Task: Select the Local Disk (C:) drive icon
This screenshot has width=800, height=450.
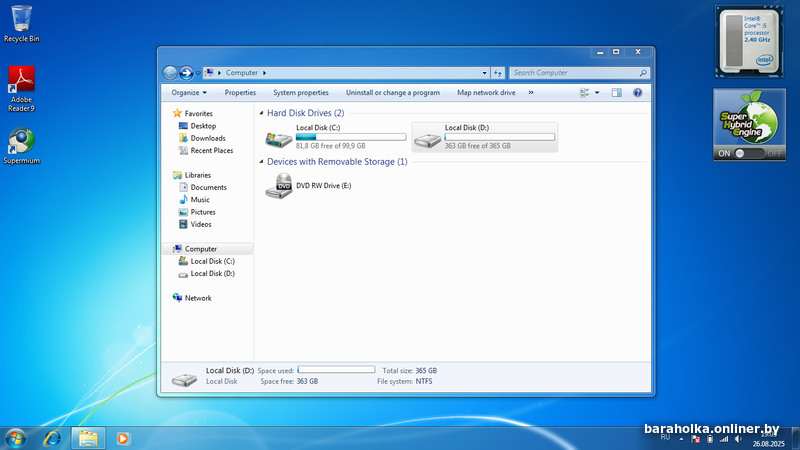Action: pos(279,138)
